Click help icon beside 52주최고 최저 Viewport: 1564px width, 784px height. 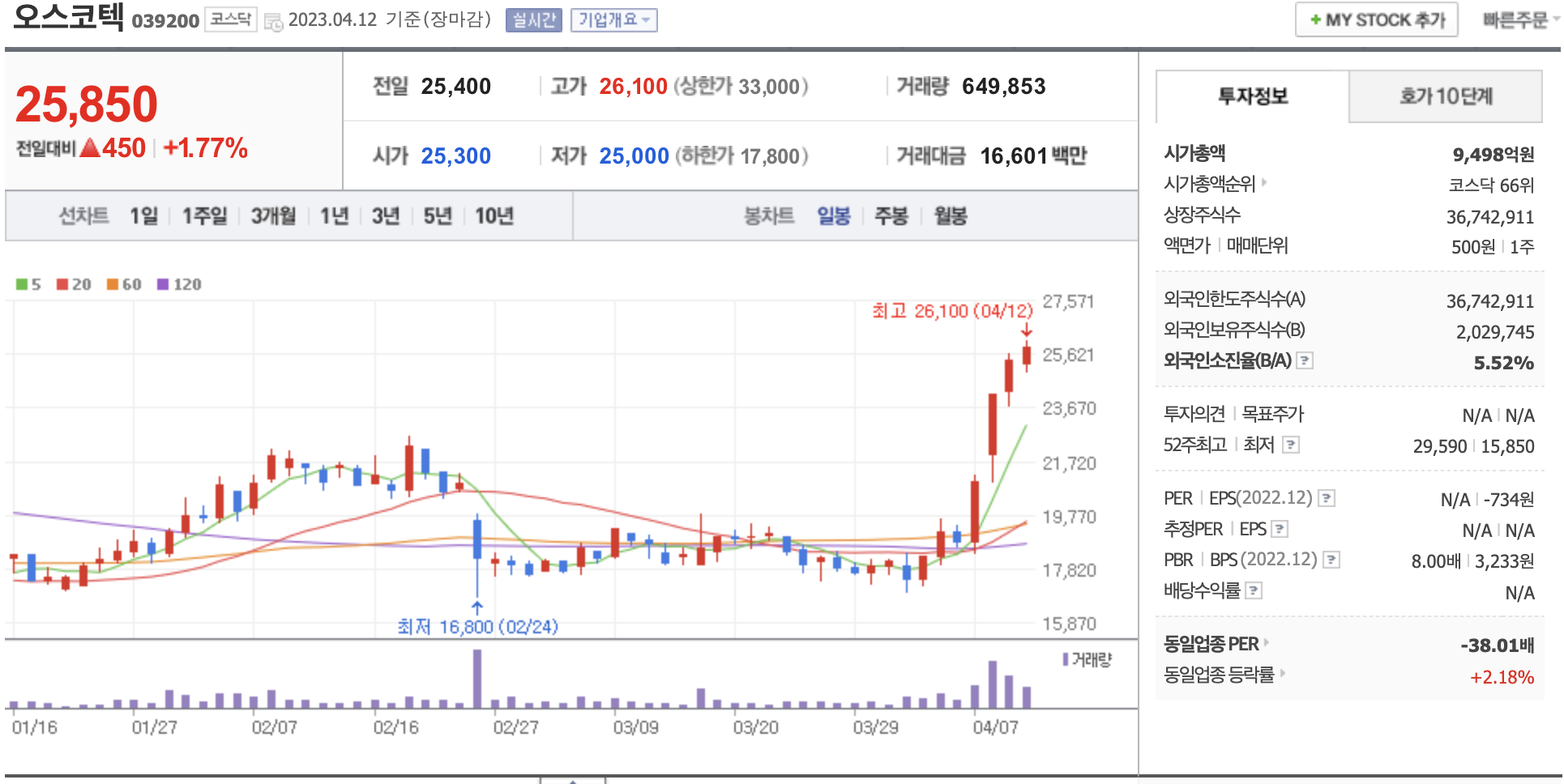click(x=1292, y=445)
